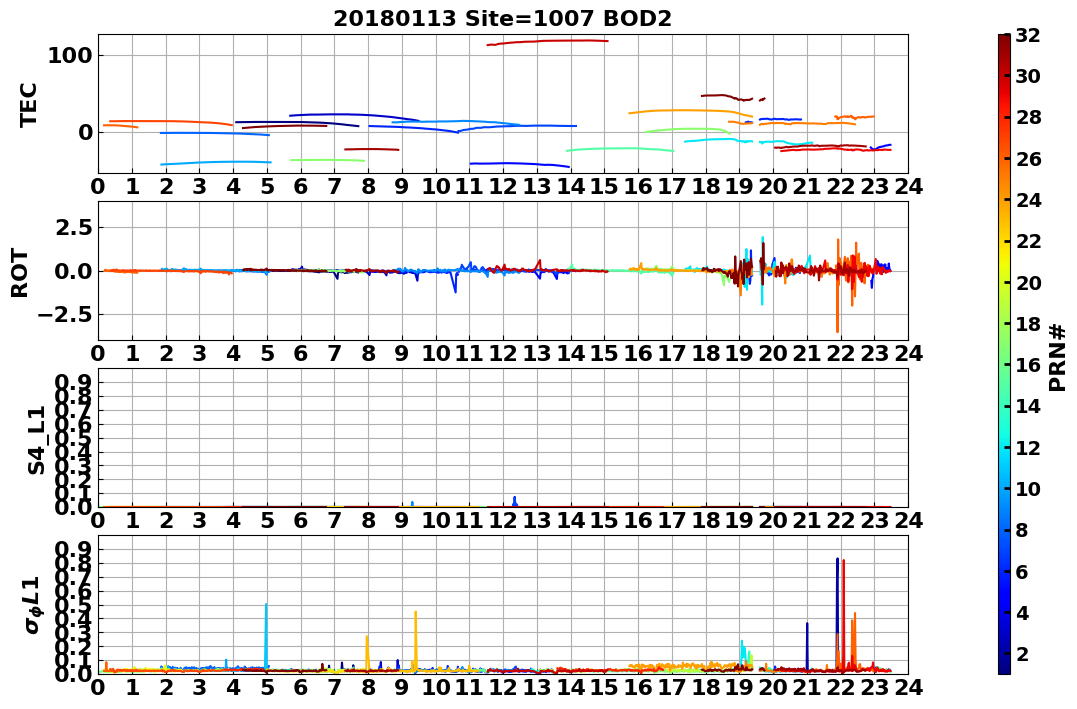Click the orange ROT negative spike near hour 22
The width and height of the screenshot is (1077, 709).
837,302
